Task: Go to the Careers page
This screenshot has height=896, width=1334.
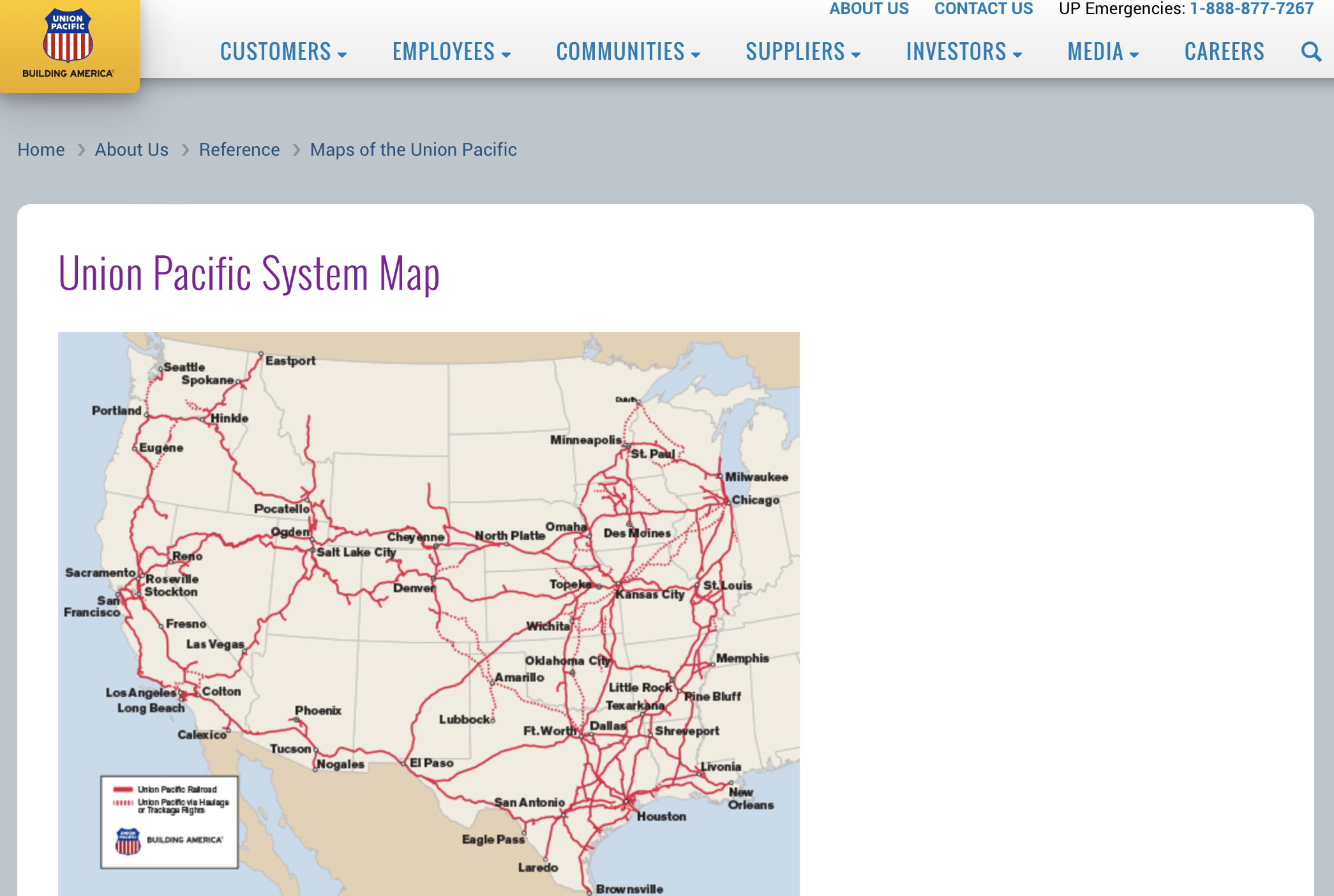Action: [1224, 52]
